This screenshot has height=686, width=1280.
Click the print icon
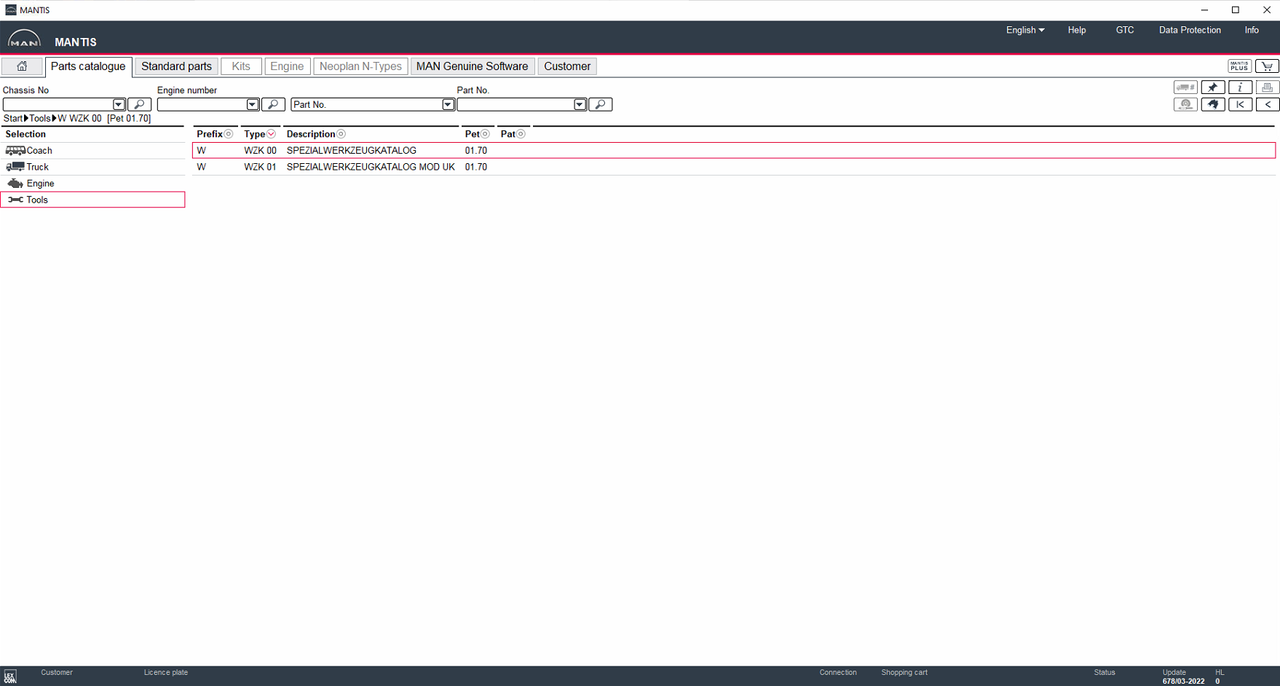(x=1267, y=88)
